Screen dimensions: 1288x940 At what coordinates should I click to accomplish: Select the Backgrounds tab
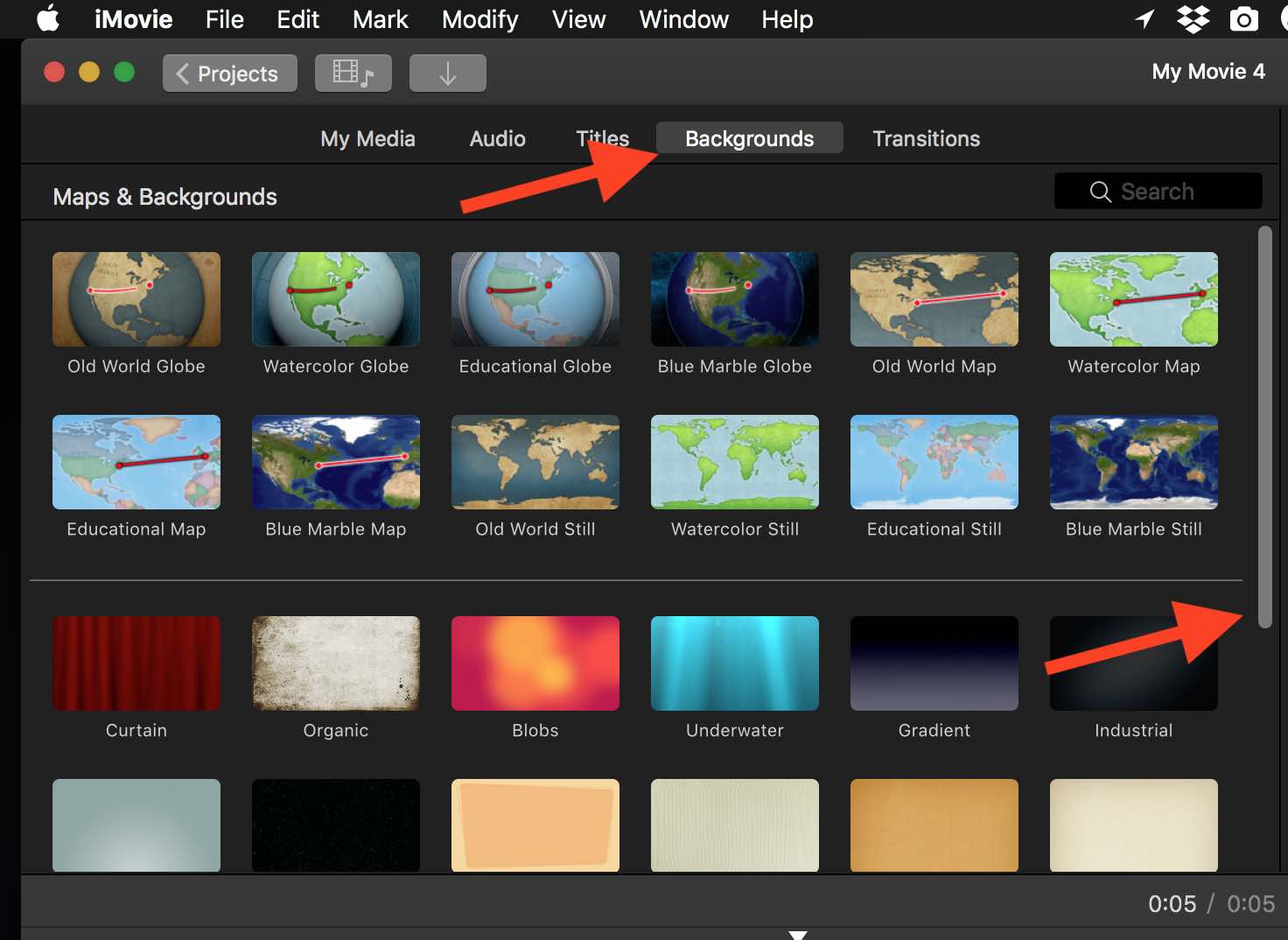[750, 138]
